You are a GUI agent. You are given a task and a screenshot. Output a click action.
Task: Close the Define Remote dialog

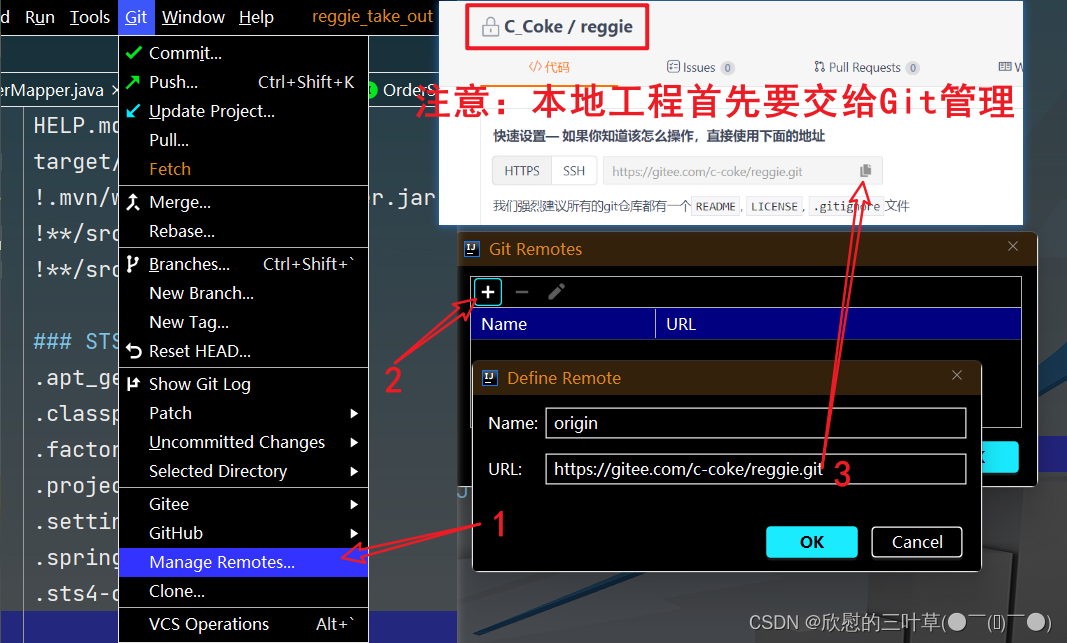click(x=957, y=376)
